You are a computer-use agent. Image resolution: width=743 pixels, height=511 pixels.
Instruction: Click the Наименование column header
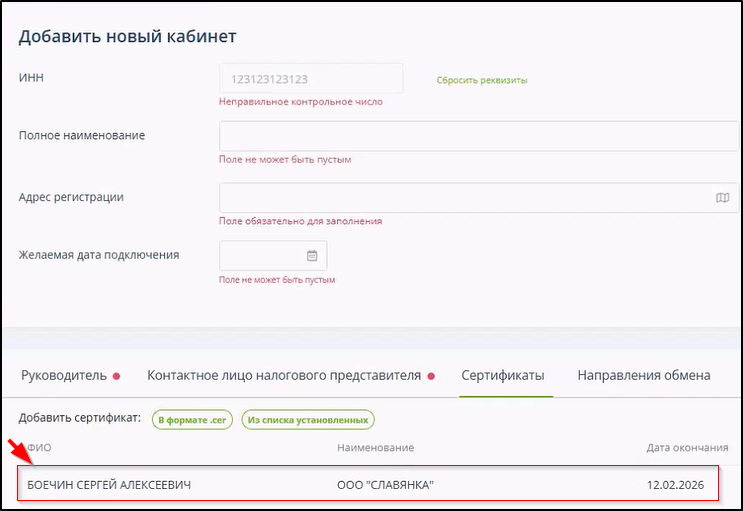click(x=375, y=447)
